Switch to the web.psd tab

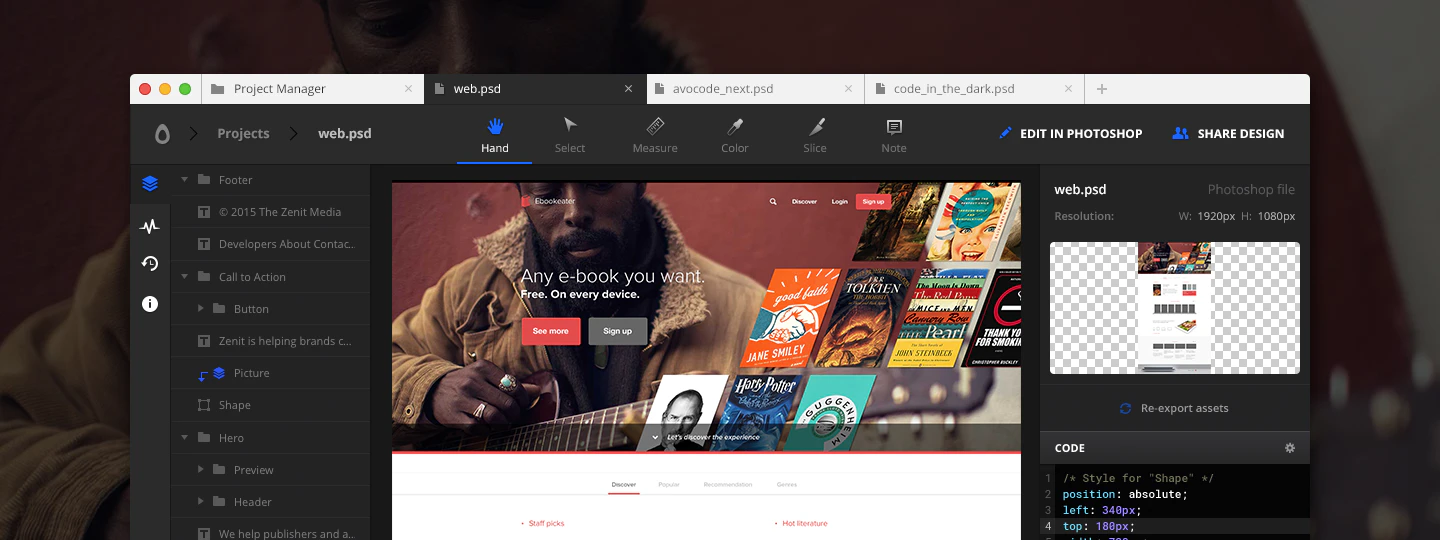tap(535, 89)
